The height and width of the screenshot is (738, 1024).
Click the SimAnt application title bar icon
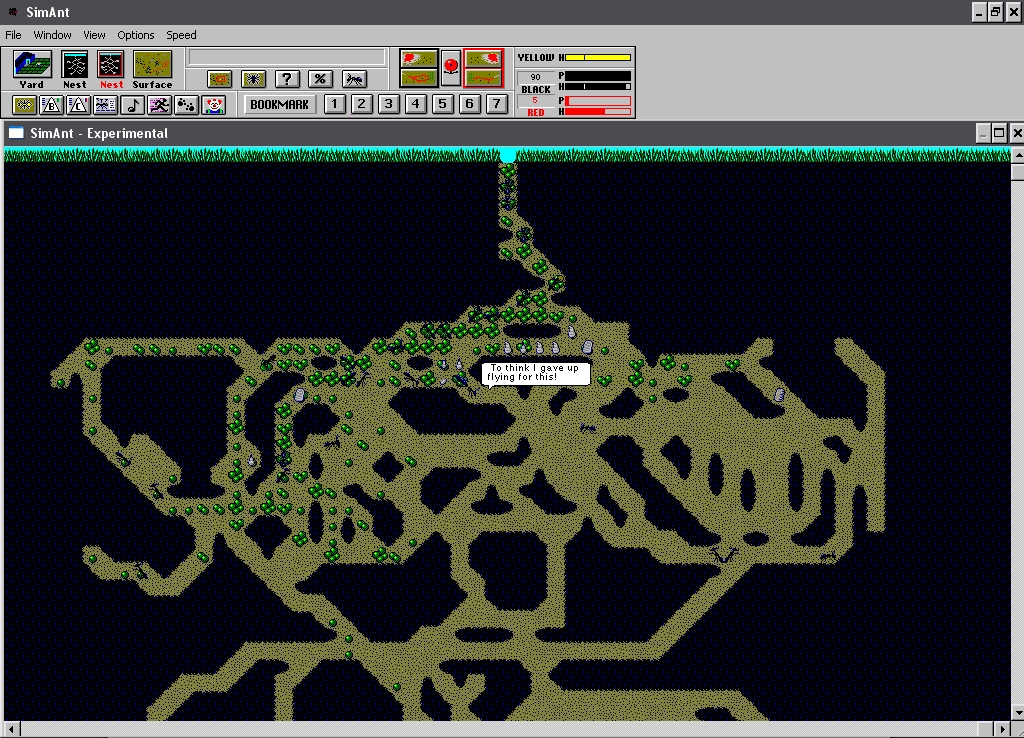point(12,12)
